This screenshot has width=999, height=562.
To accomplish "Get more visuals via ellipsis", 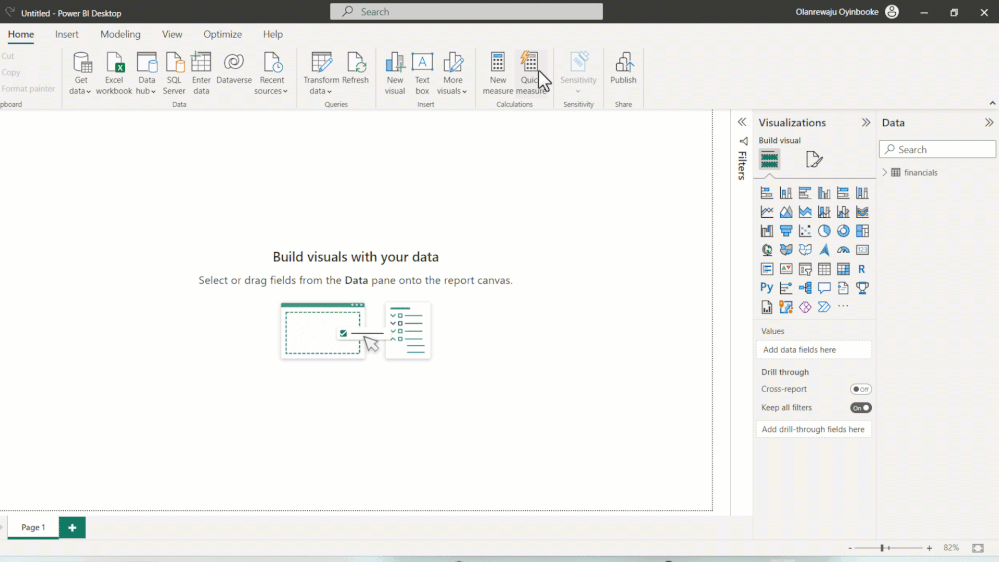I will click(x=843, y=306).
